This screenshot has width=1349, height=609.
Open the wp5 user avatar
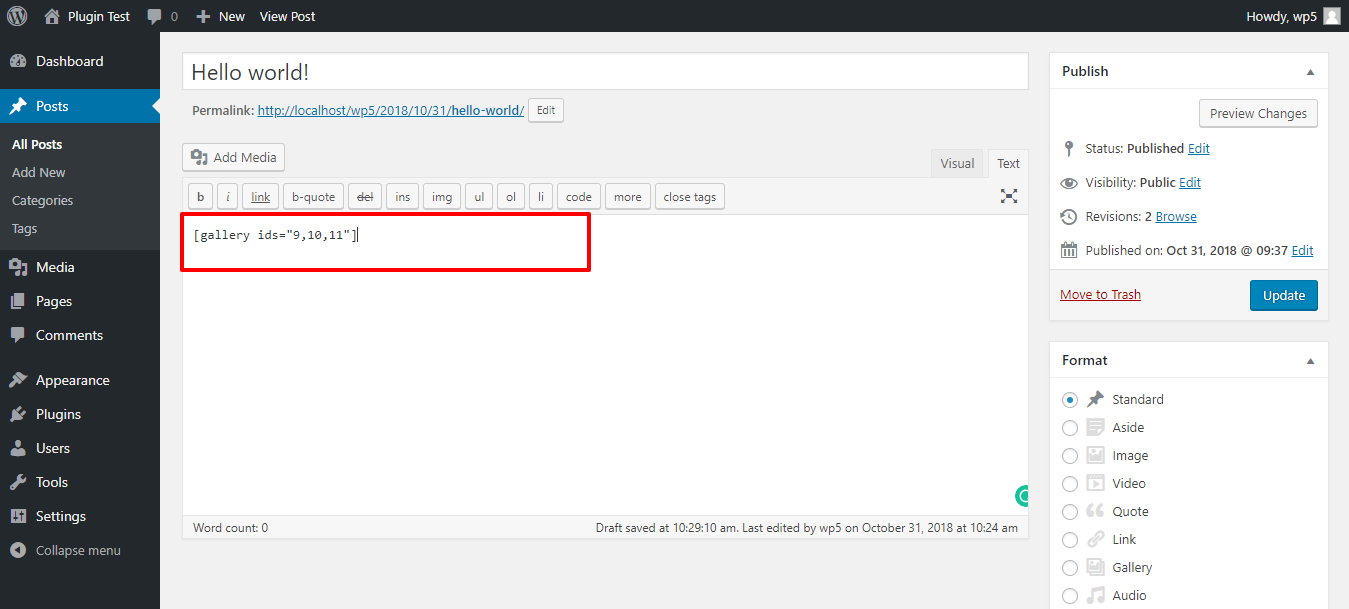[x=1331, y=16]
